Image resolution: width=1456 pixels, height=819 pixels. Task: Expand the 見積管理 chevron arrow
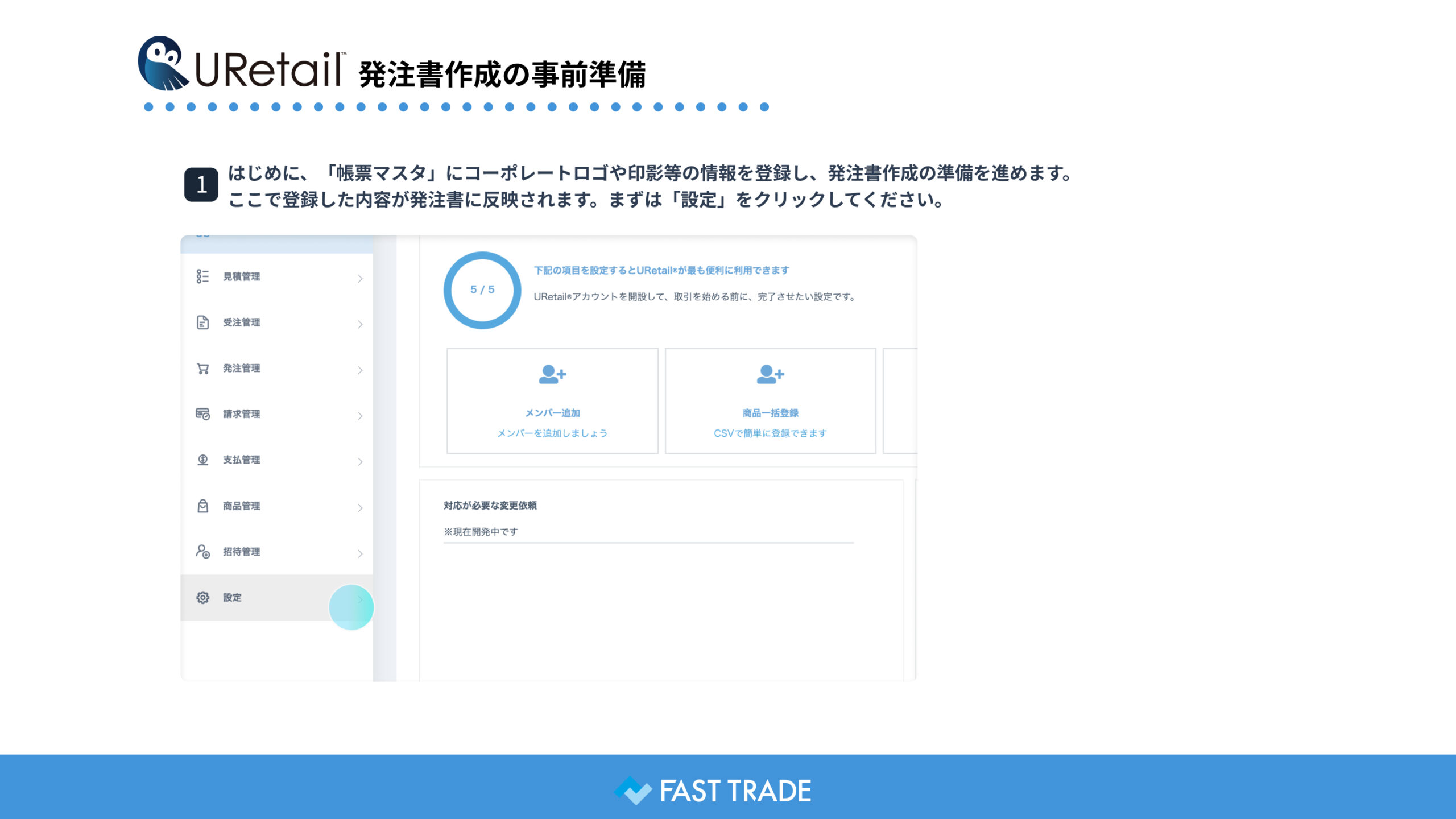coord(360,278)
